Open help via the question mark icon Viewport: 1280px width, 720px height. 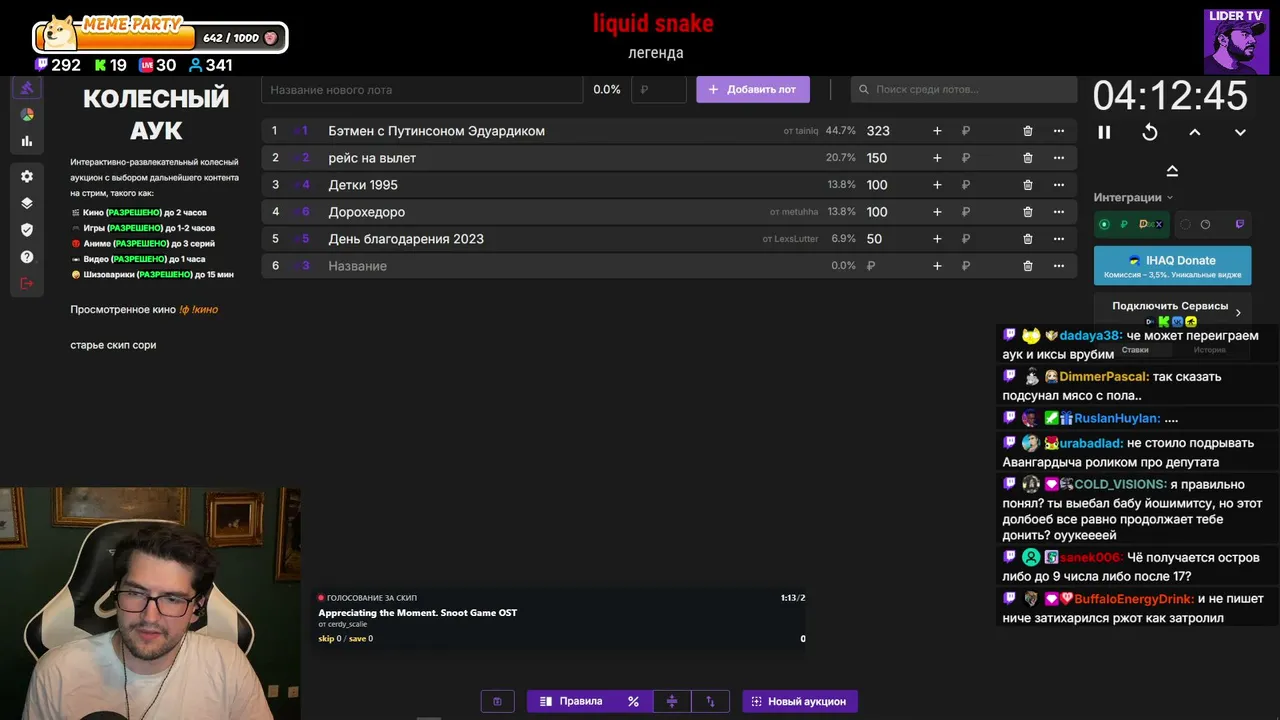[27, 257]
